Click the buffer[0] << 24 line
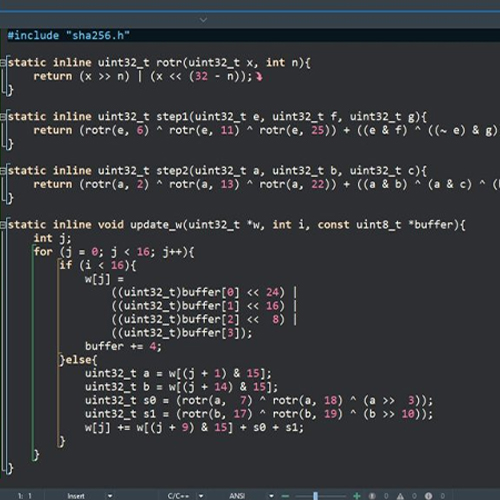The image size is (500, 500). tap(204, 292)
